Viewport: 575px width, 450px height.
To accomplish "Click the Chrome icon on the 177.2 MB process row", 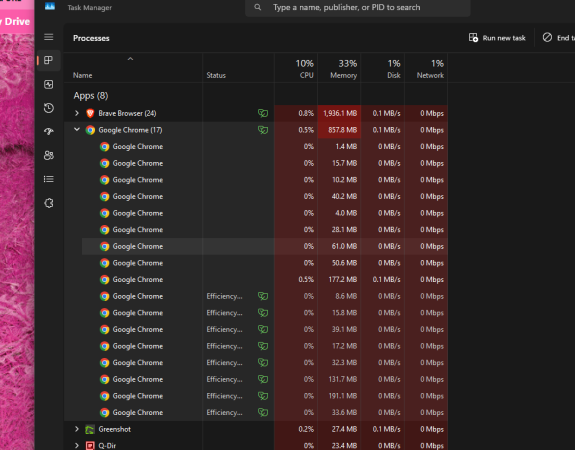I will tap(105, 279).
